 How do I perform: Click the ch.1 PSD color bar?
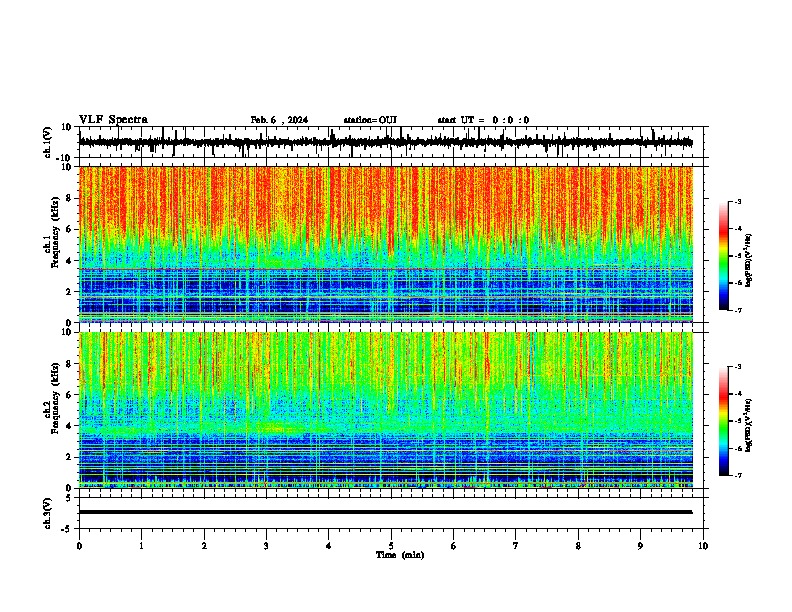724,256
